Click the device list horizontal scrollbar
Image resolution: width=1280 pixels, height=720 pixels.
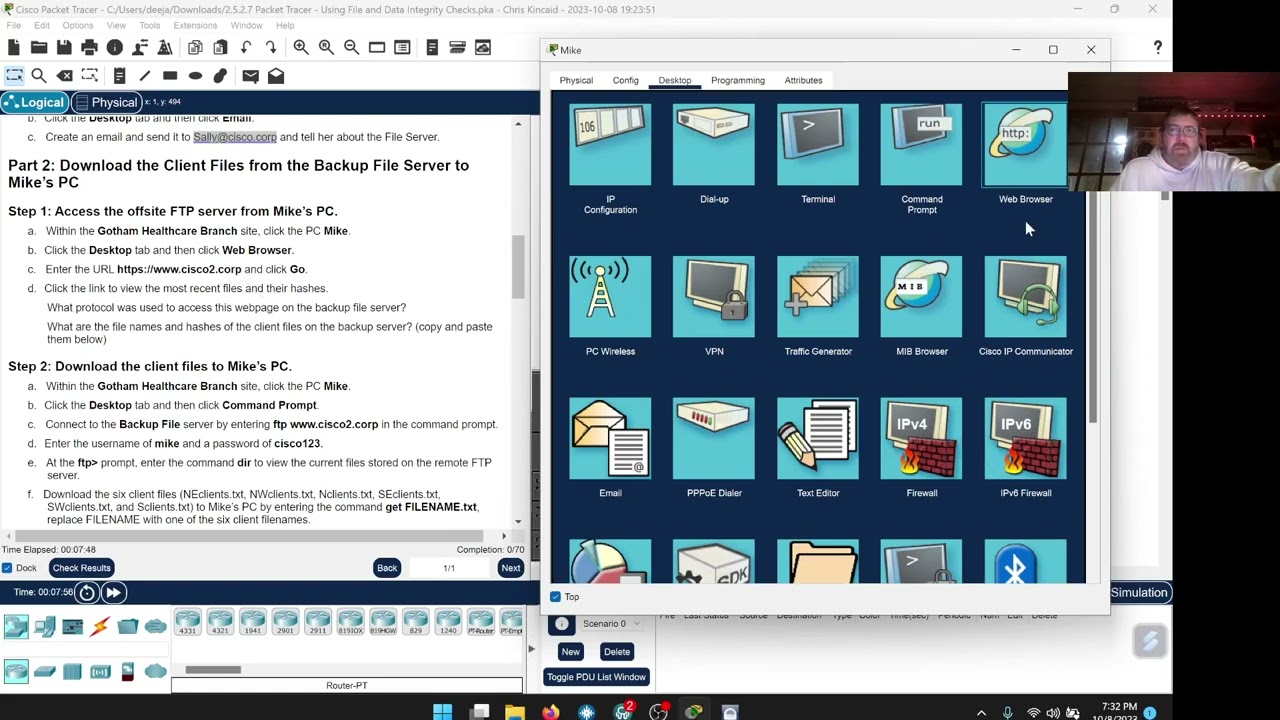coord(212,670)
